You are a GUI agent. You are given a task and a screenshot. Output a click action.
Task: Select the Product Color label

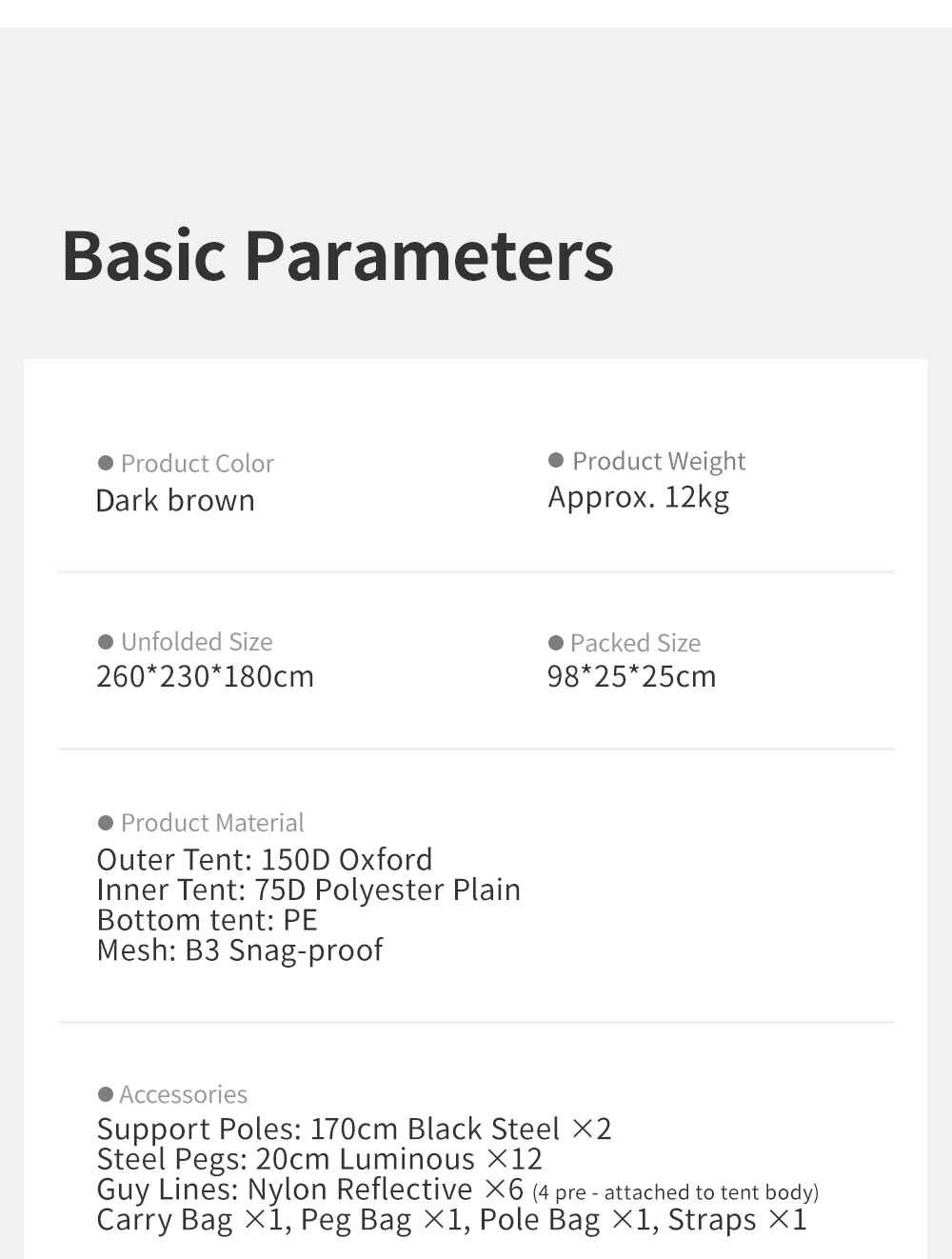(x=197, y=464)
